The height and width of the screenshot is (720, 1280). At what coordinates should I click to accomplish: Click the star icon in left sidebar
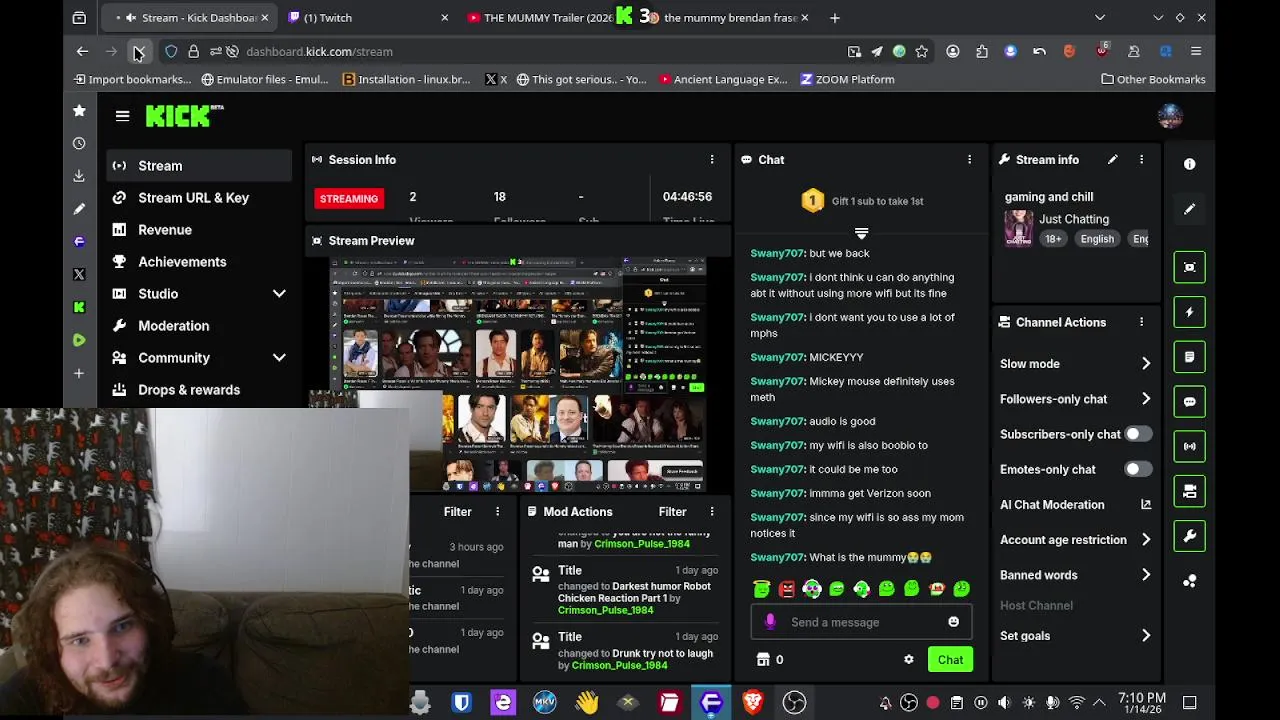pyautogui.click(x=79, y=111)
